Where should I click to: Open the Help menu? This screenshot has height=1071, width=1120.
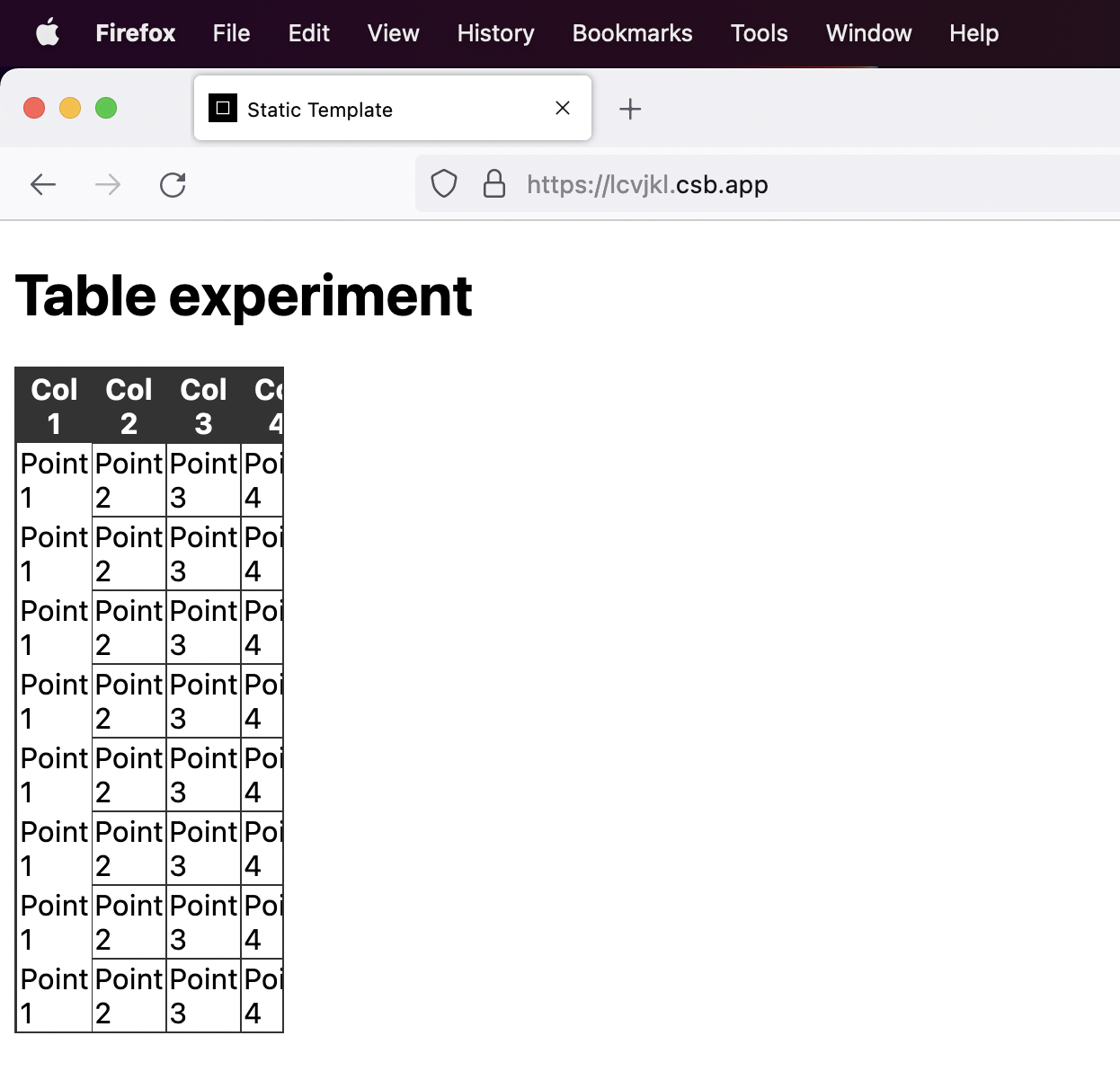coord(974,33)
